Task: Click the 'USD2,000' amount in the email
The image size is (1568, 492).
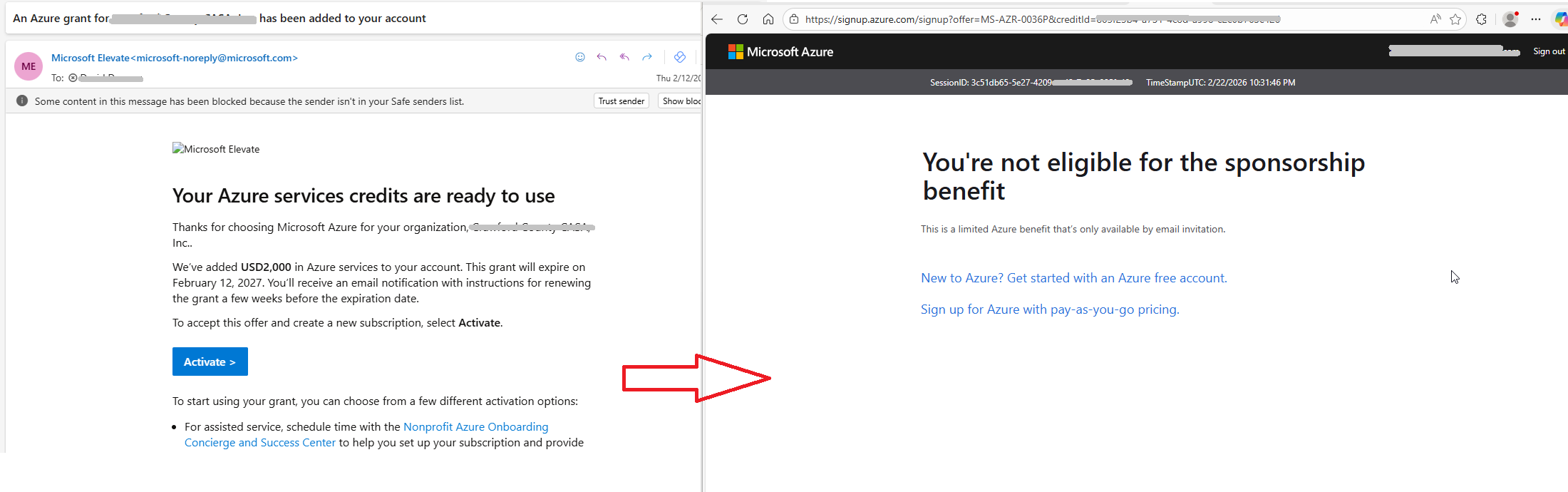Action: 266,267
